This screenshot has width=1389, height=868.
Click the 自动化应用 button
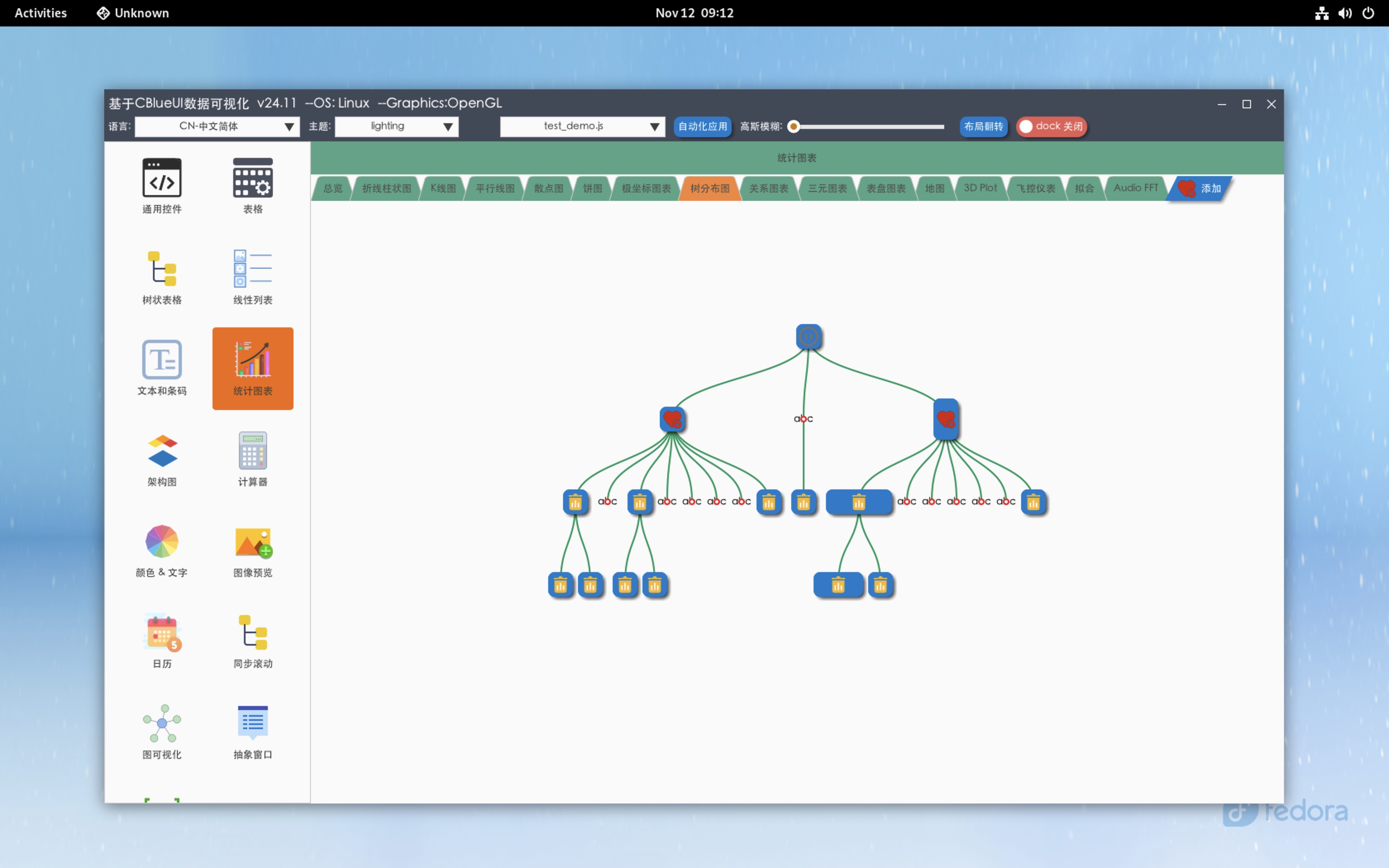[x=702, y=126]
